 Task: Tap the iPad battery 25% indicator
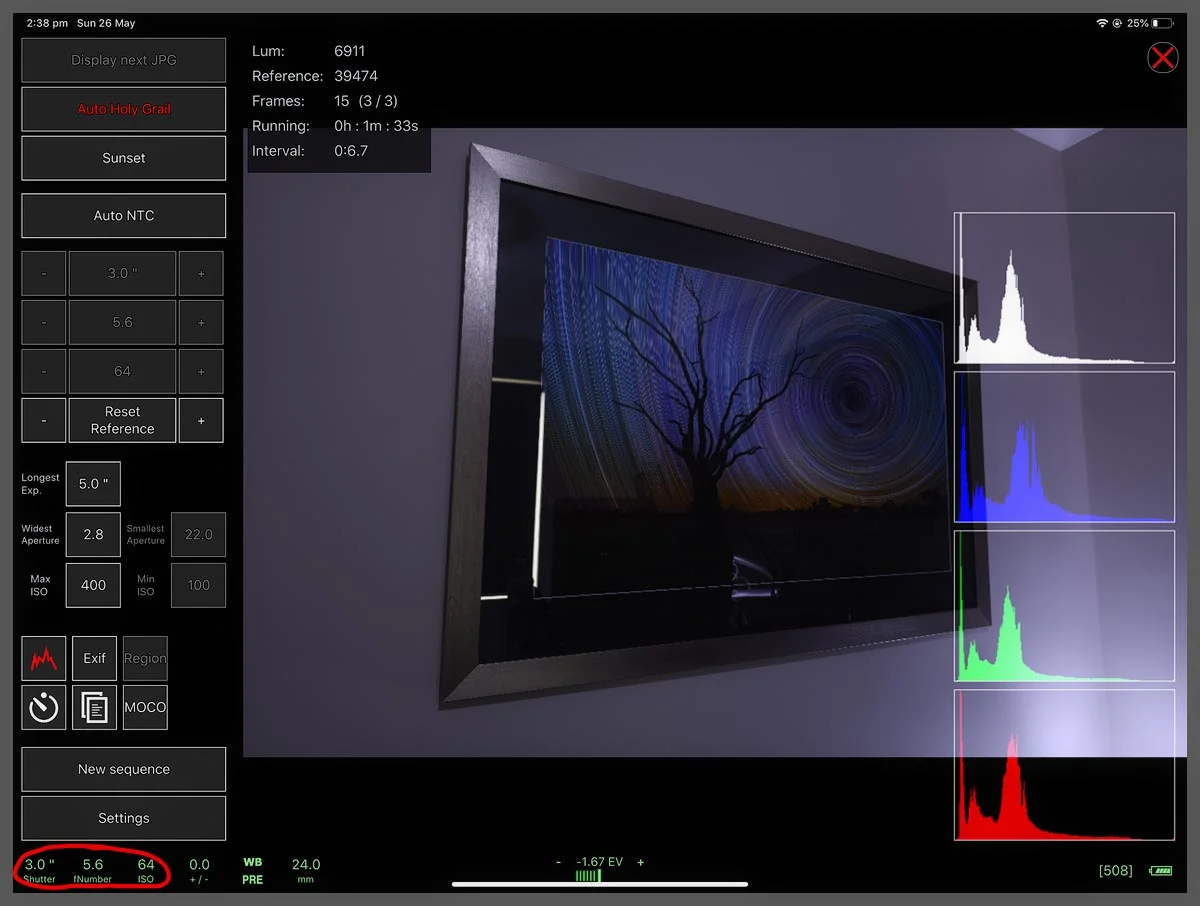click(1150, 23)
